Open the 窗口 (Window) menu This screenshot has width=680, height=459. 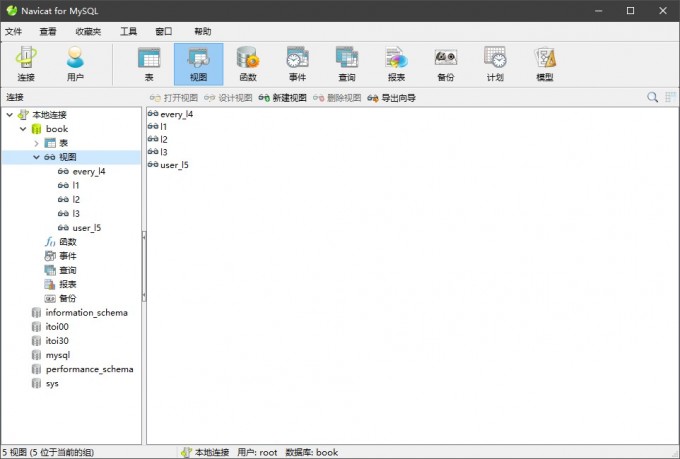pos(163,32)
